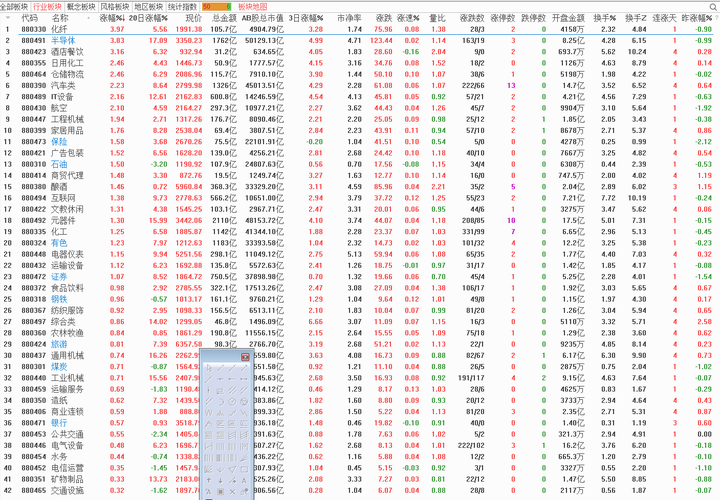Select the filled square tool in toolbox
Image resolution: width=720 pixels, height=500 pixels.
point(220,492)
